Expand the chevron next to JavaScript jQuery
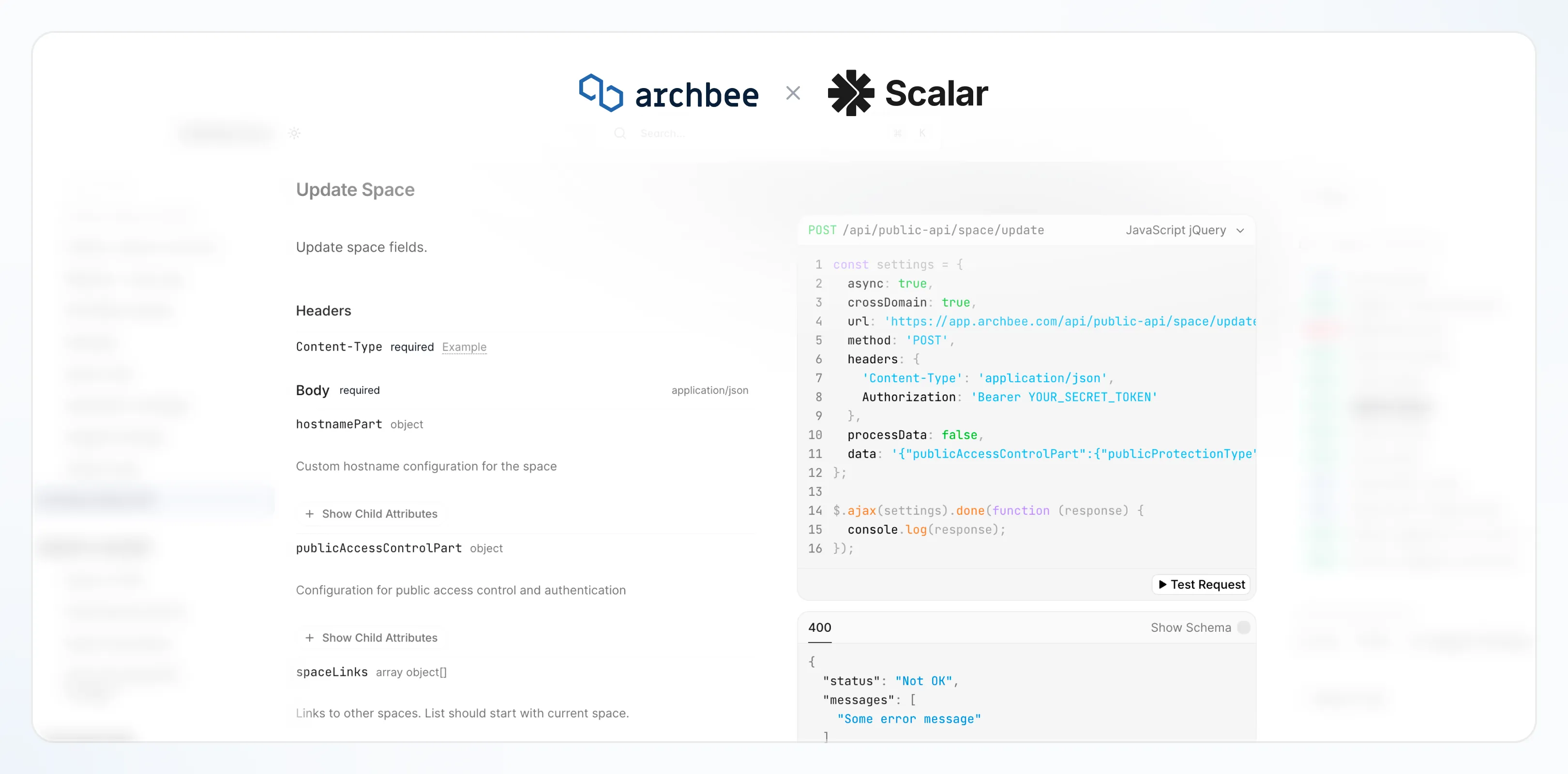 [1240, 231]
